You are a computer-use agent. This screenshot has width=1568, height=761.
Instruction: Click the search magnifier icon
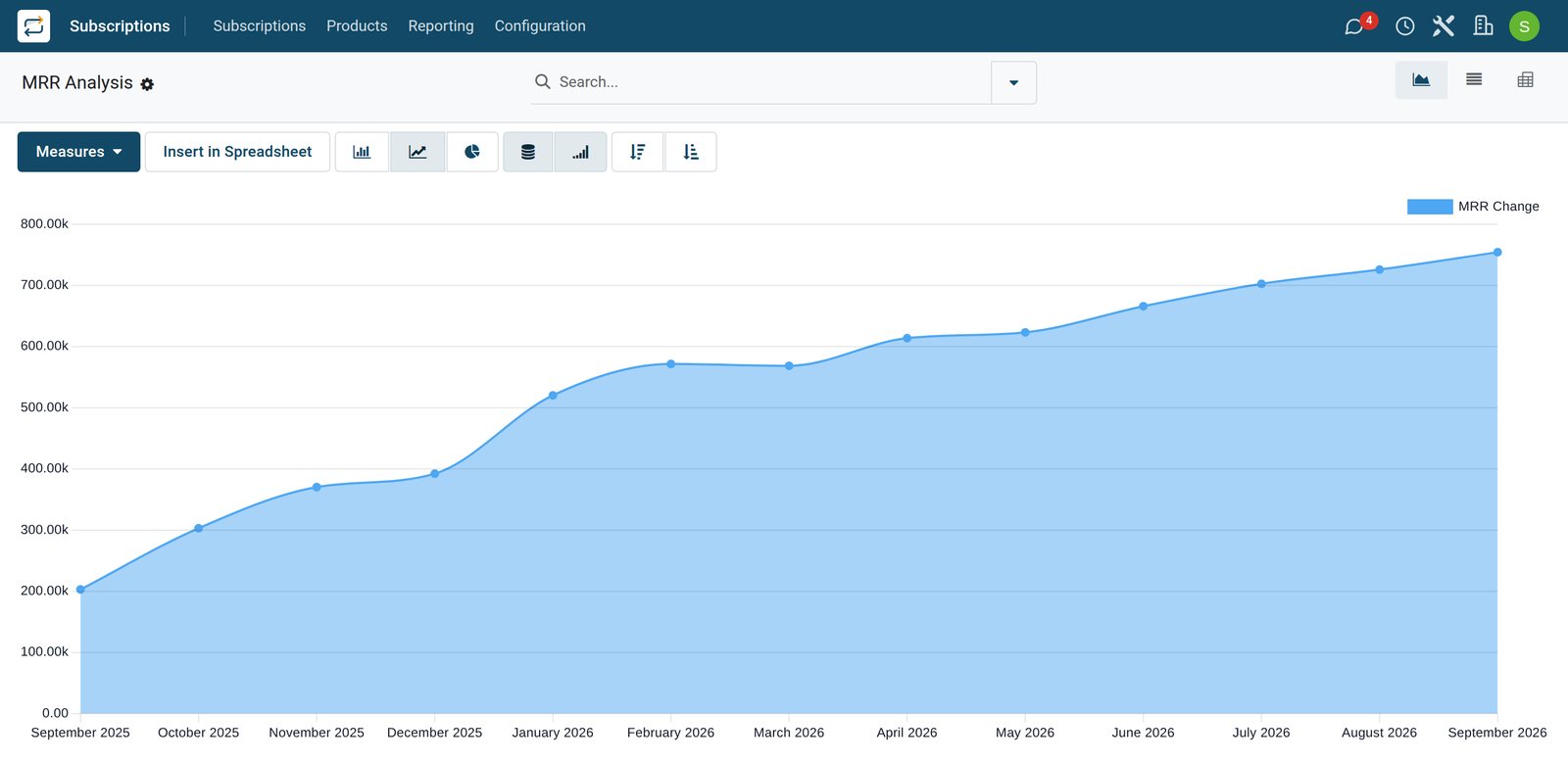coord(542,81)
